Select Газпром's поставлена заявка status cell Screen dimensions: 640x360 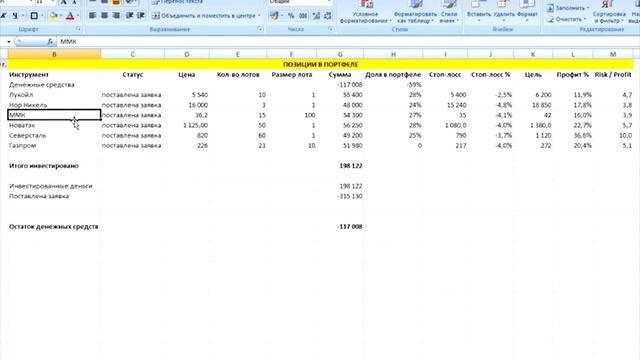pyautogui.click(x=133, y=145)
